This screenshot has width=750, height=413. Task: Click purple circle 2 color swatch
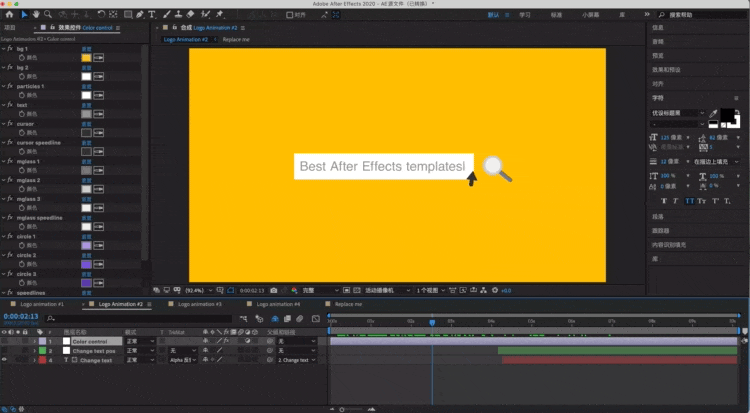(x=86, y=264)
